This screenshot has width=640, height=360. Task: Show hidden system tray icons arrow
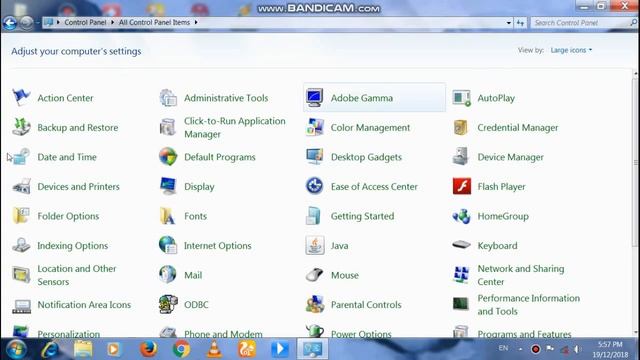pos(520,349)
